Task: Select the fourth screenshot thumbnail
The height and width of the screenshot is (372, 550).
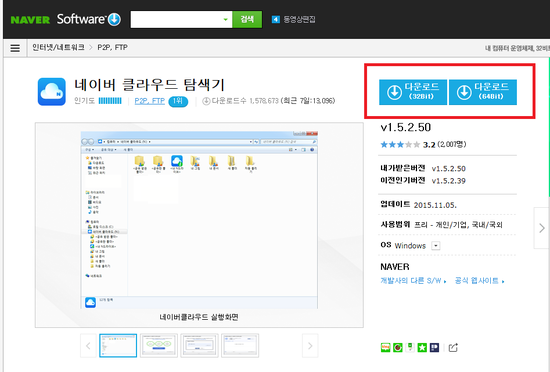Action: 240,346
